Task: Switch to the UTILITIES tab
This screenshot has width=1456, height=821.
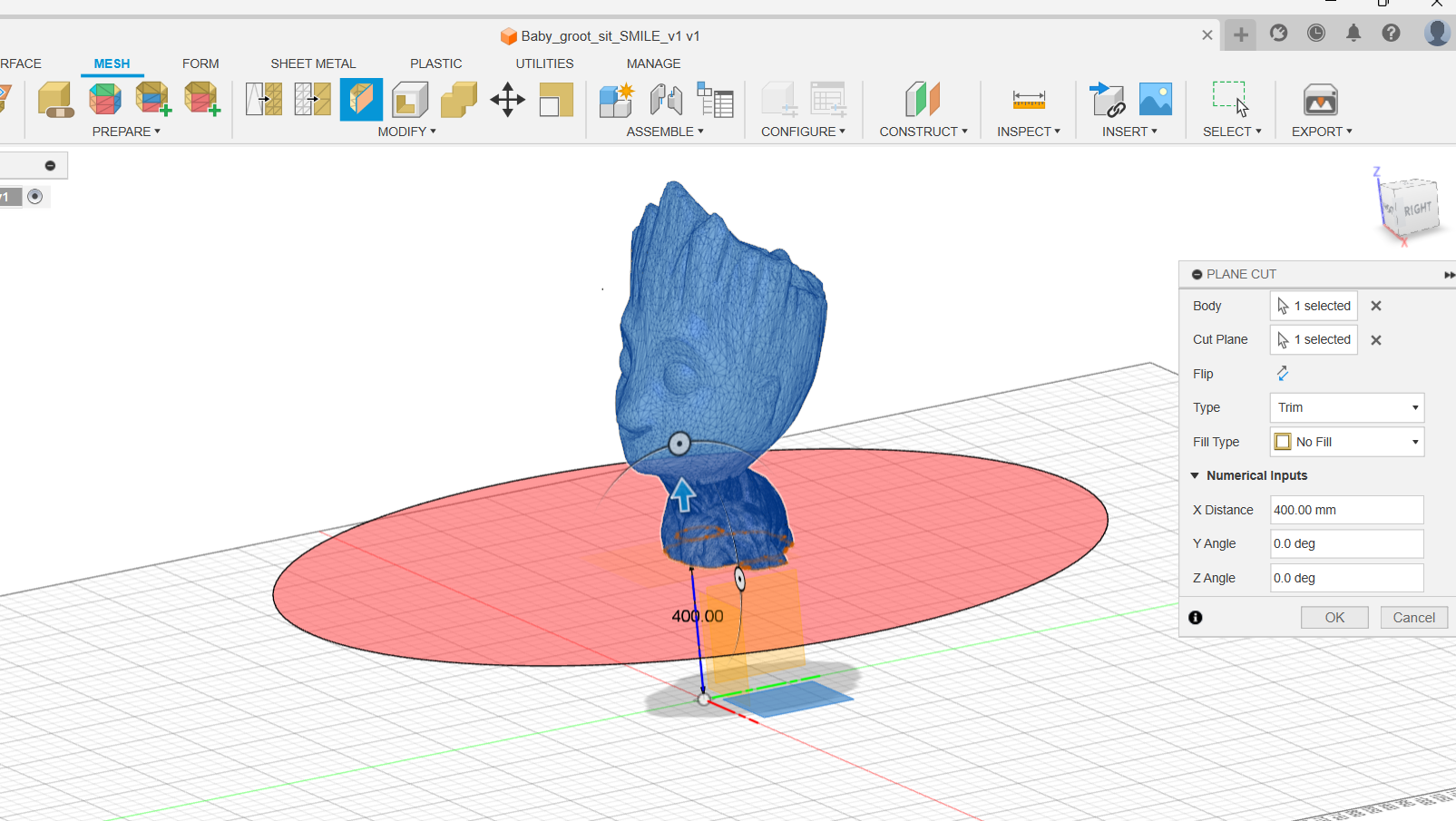Action: (544, 64)
